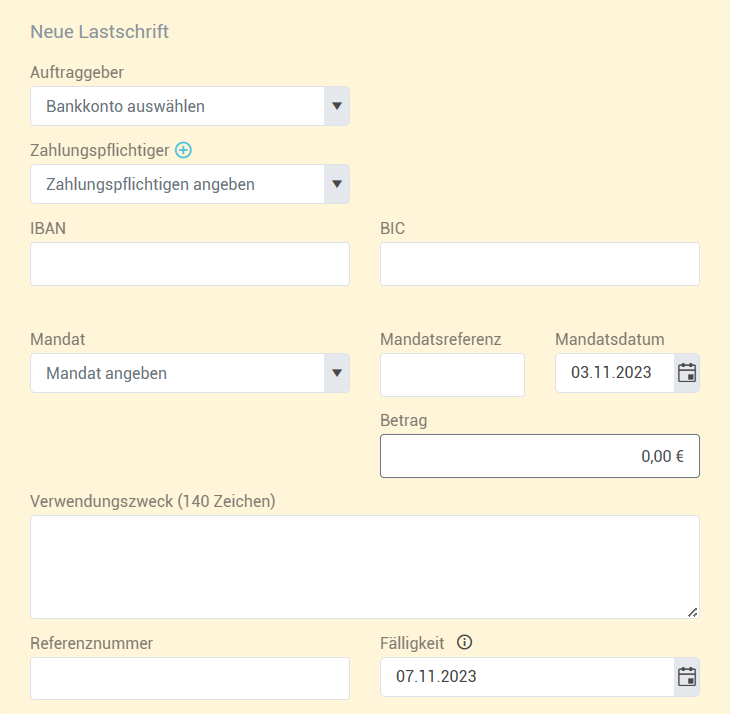Focus the Referenznummer input field
730x714 pixels.
tap(190, 679)
